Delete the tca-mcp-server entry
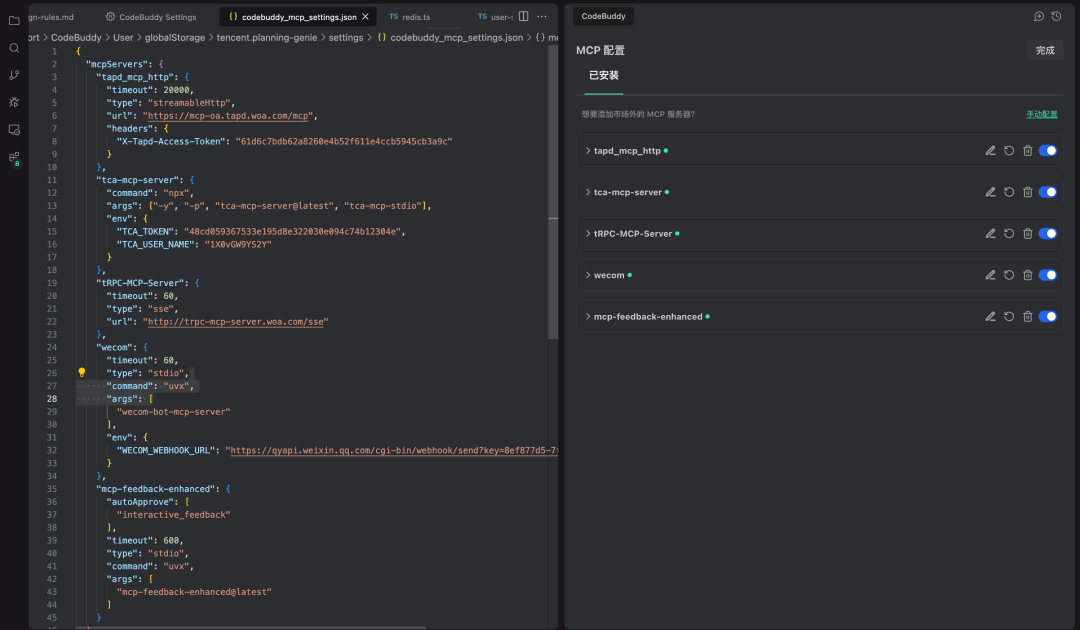The width and height of the screenshot is (1080, 630). [1027, 192]
